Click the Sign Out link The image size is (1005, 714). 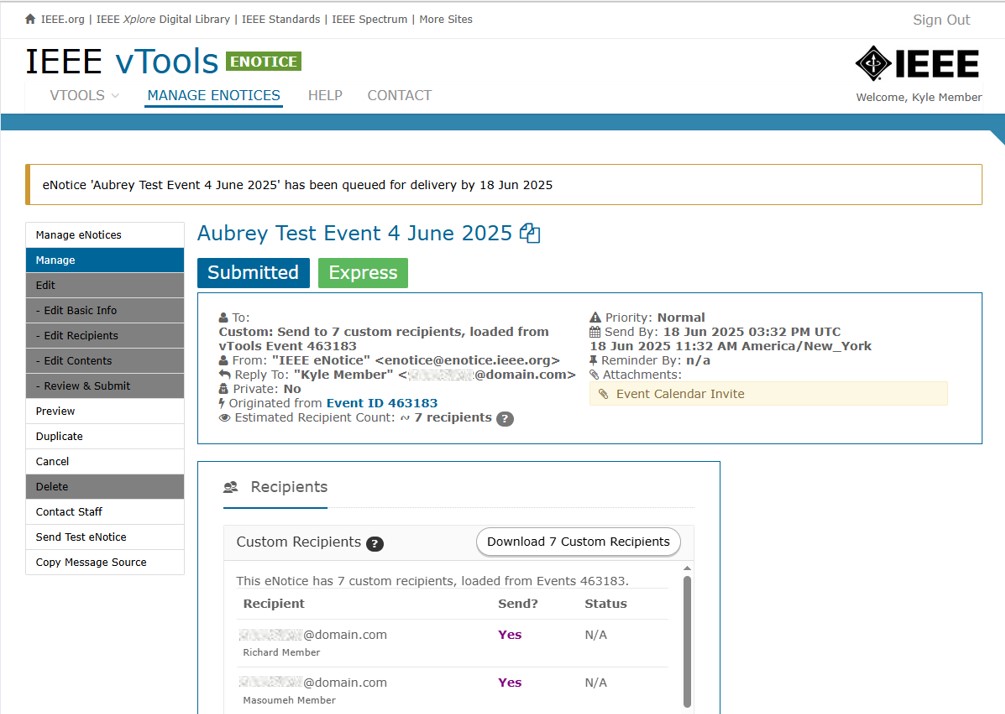pos(941,20)
